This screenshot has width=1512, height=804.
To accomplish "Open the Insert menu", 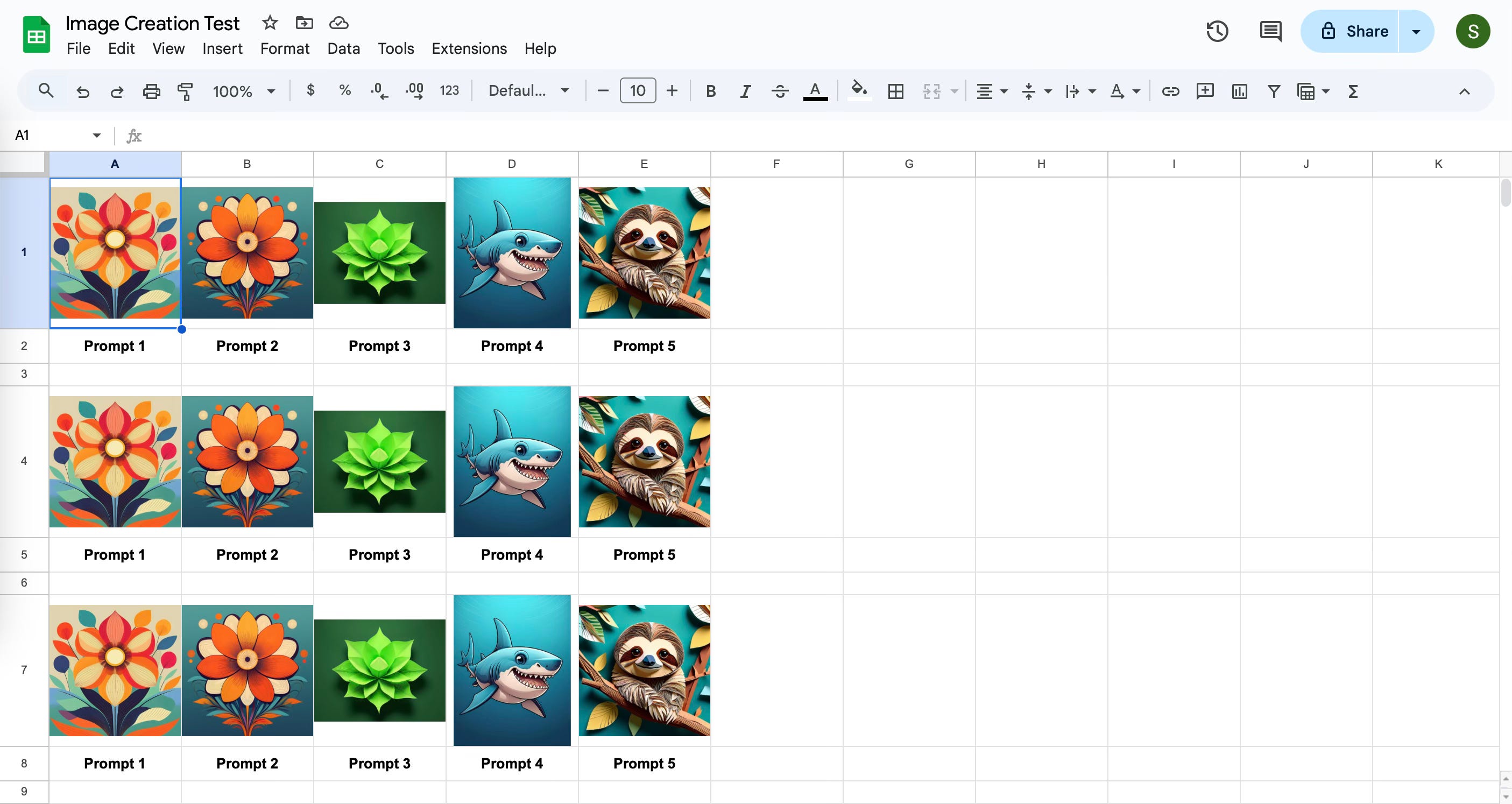I will pos(222,48).
